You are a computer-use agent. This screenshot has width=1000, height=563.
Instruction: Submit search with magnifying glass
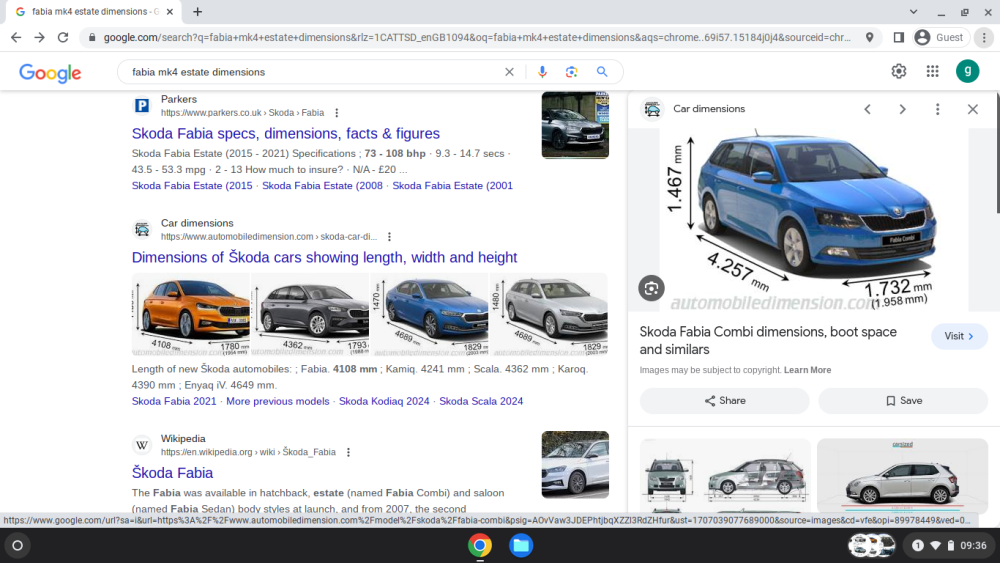pos(602,72)
